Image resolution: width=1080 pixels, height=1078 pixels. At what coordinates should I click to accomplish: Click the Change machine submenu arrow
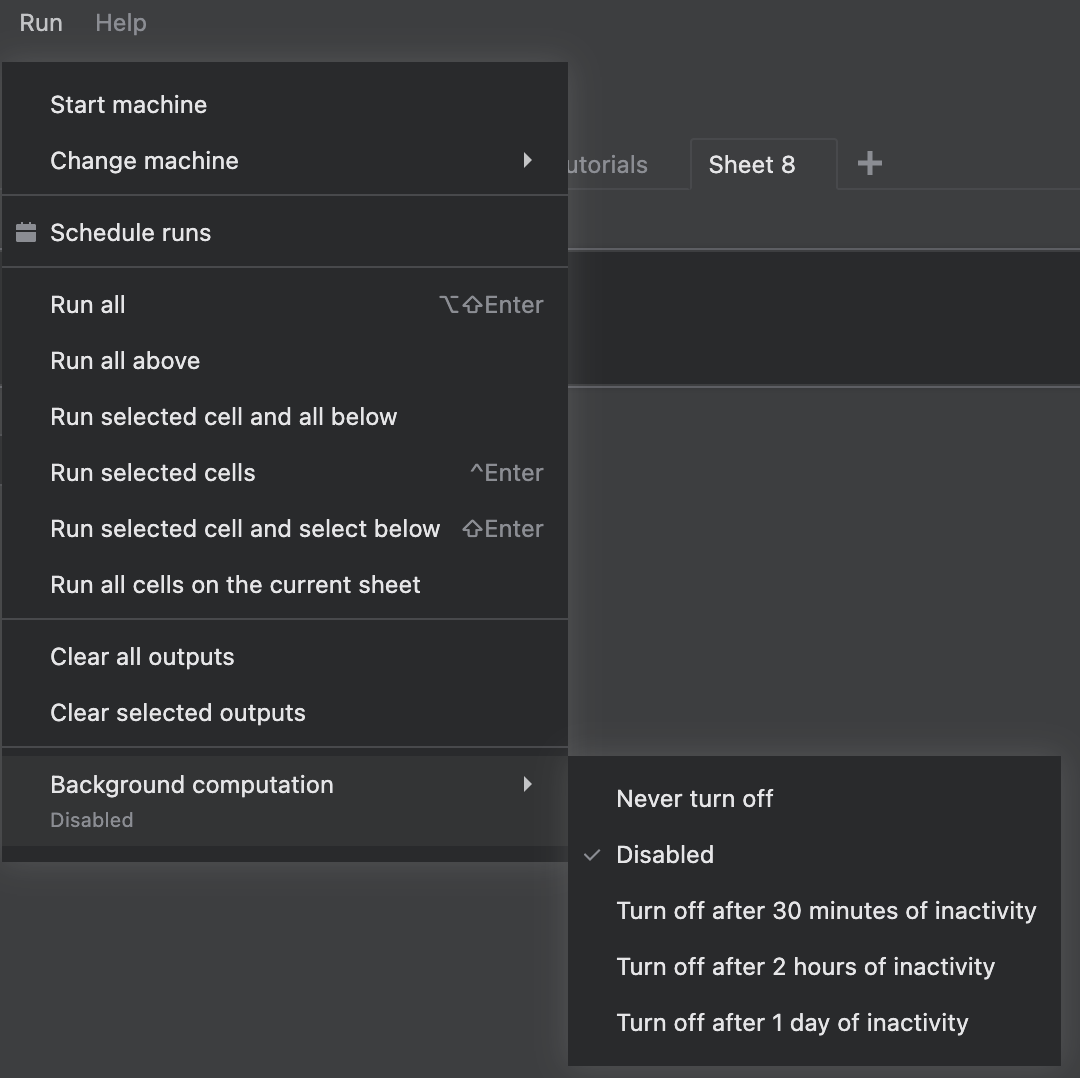pos(527,160)
